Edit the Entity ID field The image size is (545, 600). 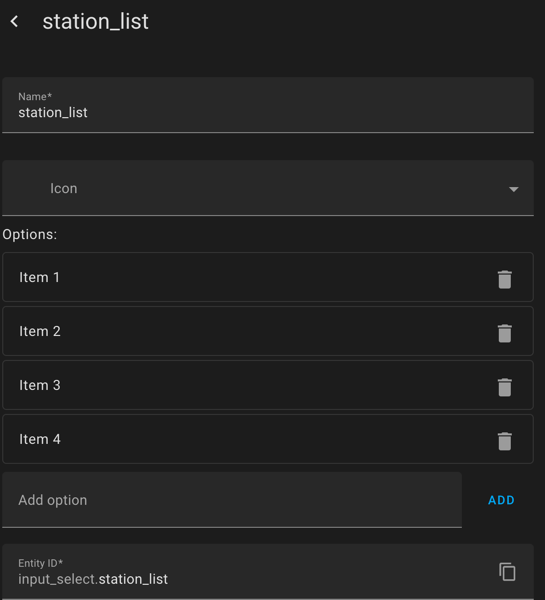click(x=268, y=572)
